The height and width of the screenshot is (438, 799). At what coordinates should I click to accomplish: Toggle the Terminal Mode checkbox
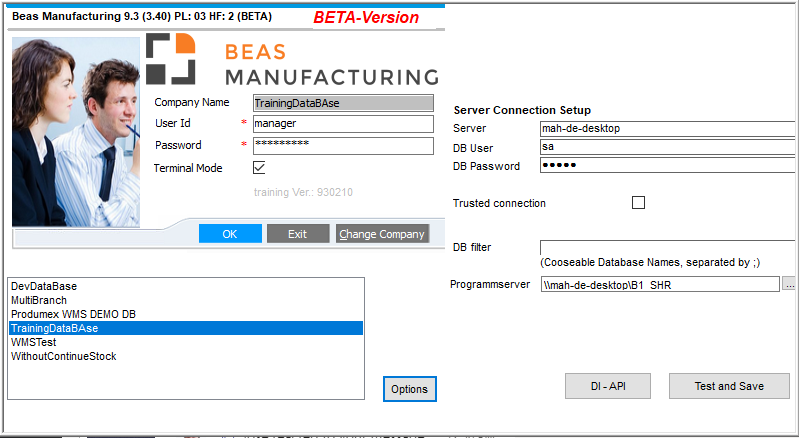pos(259,168)
